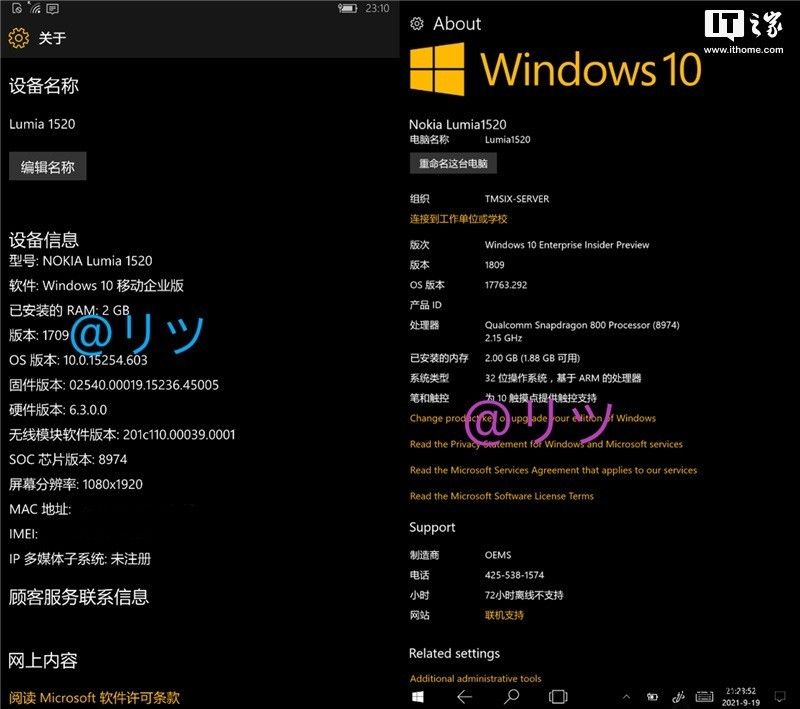Open 连接到工作单位或学校 link
Viewport: 800px width, 709px height.
458,219
